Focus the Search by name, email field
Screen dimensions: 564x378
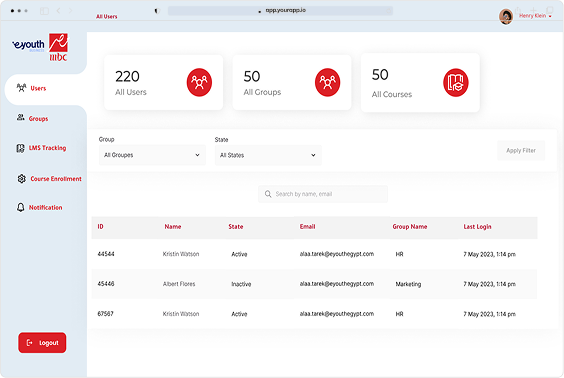[x=323, y=194]
